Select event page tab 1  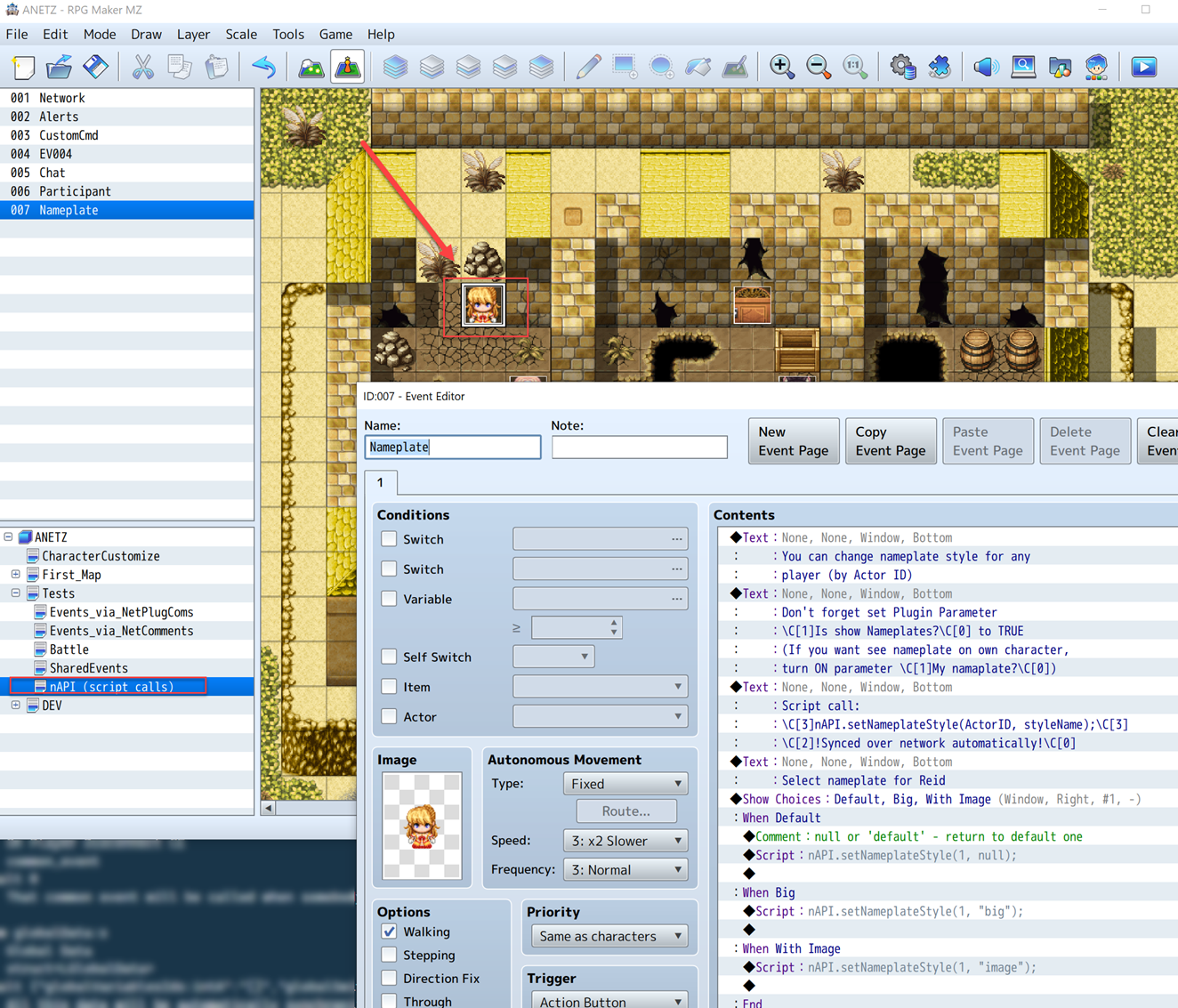tap(381, 482)
